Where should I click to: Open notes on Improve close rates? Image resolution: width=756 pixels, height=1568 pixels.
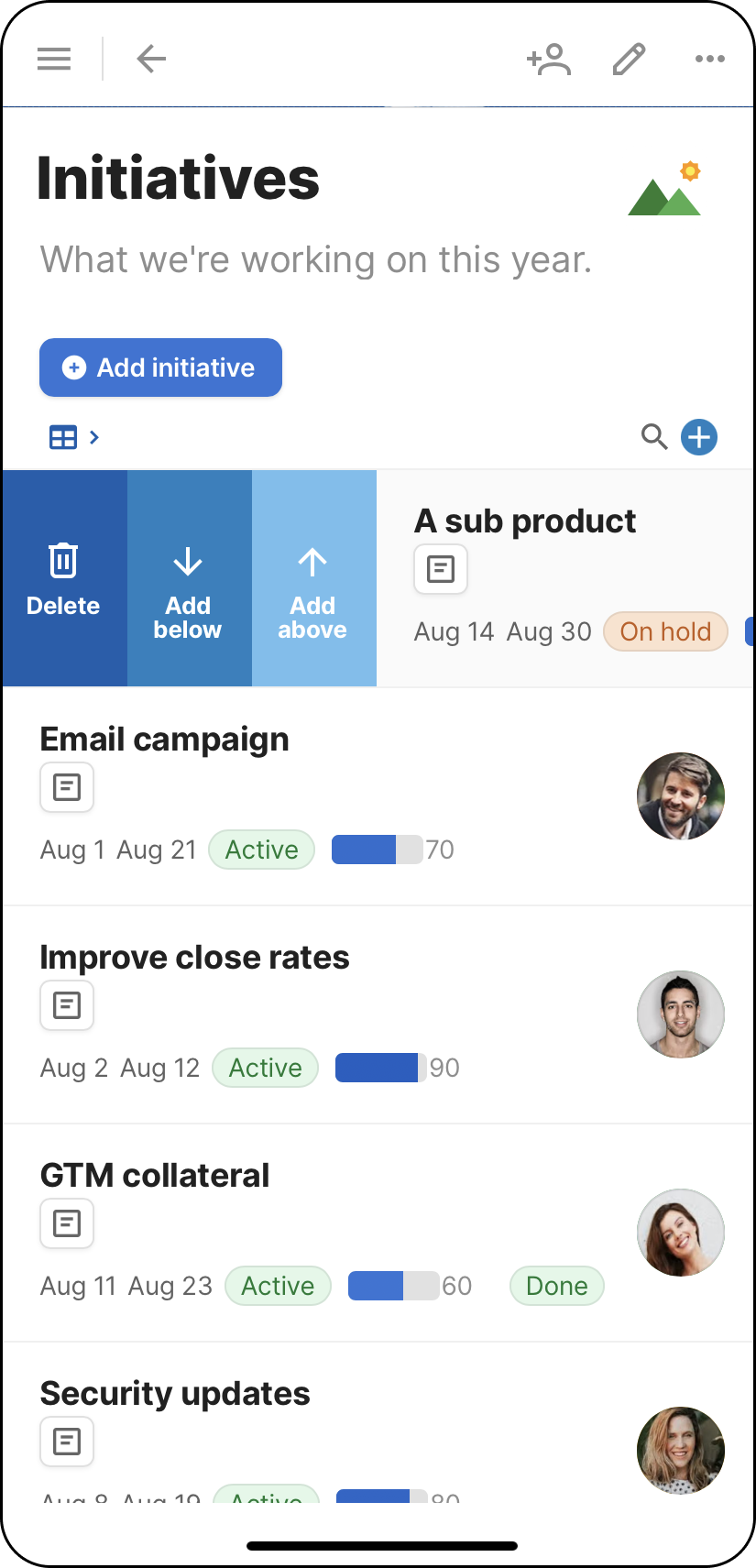[66, 1004]
